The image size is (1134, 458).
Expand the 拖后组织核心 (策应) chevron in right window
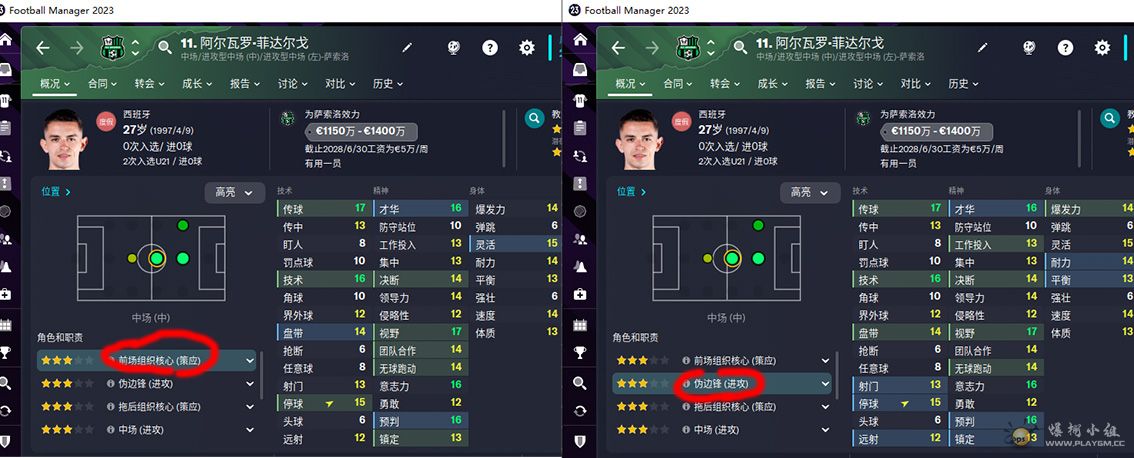(x=825, y=407)
